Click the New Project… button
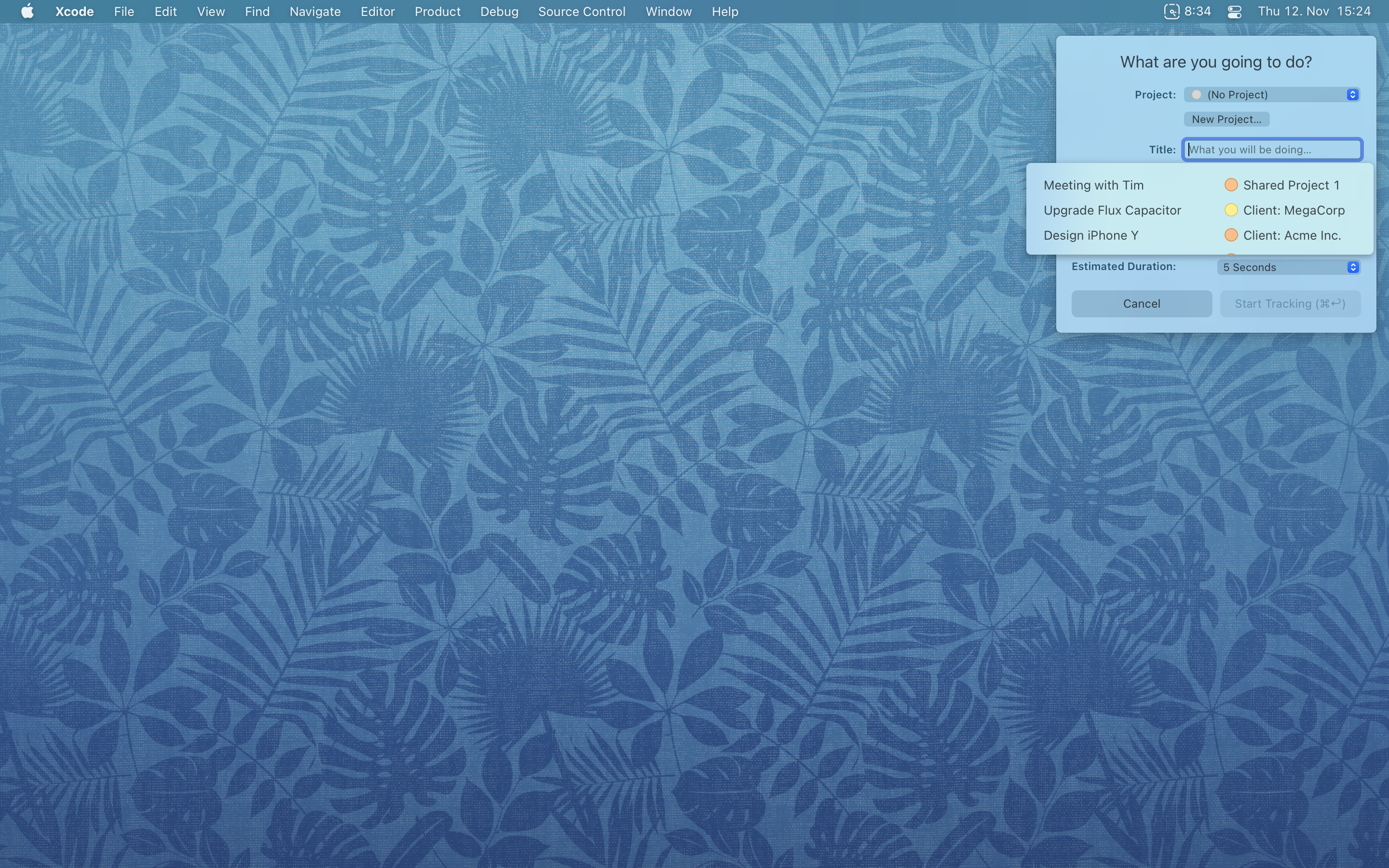The image size is (1389, 868). (x=1226, y=120)
